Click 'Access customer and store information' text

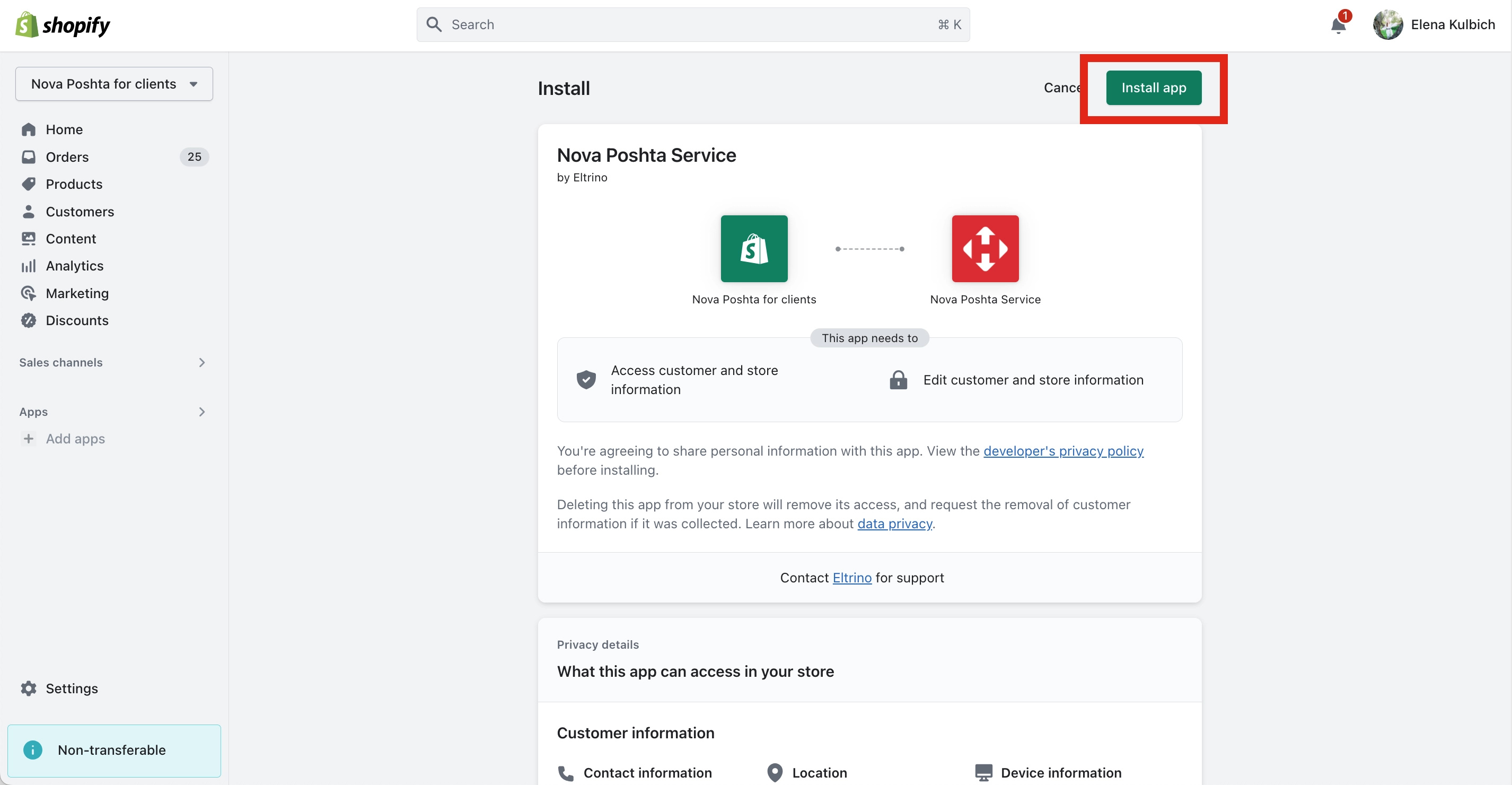tap(695, 380)
